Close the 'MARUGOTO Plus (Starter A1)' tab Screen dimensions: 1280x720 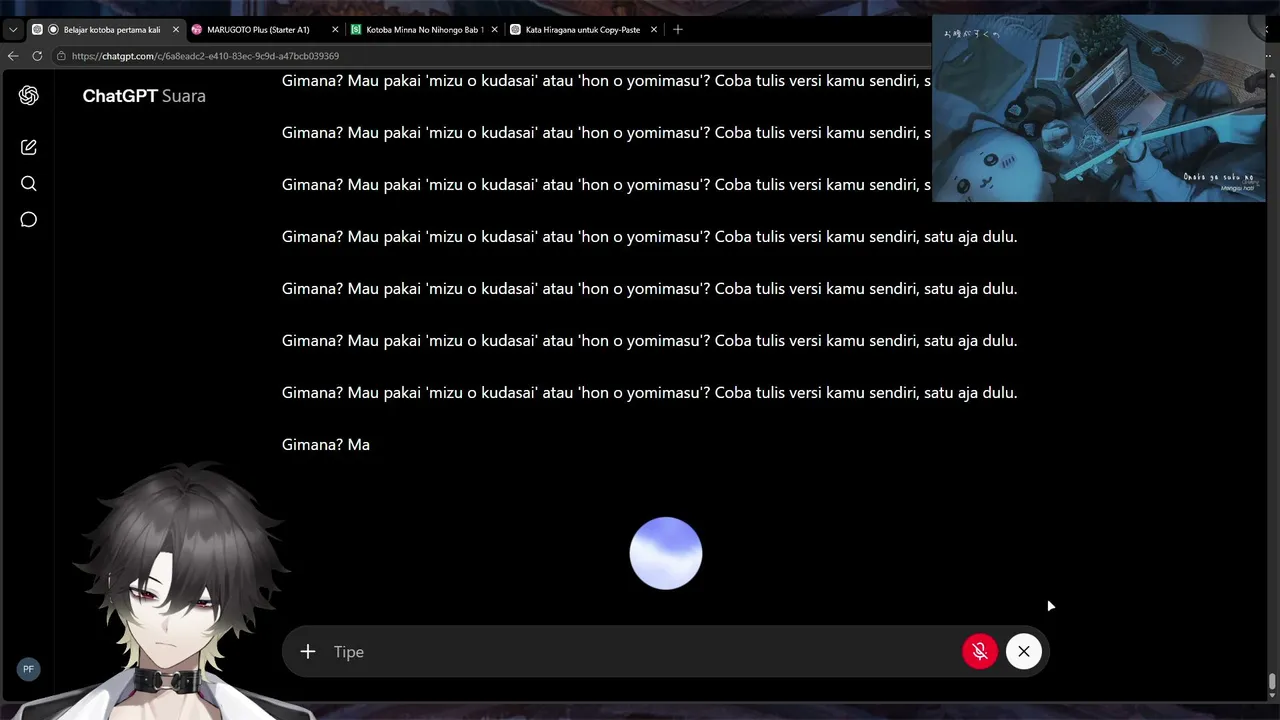click(x=335, y=30)
